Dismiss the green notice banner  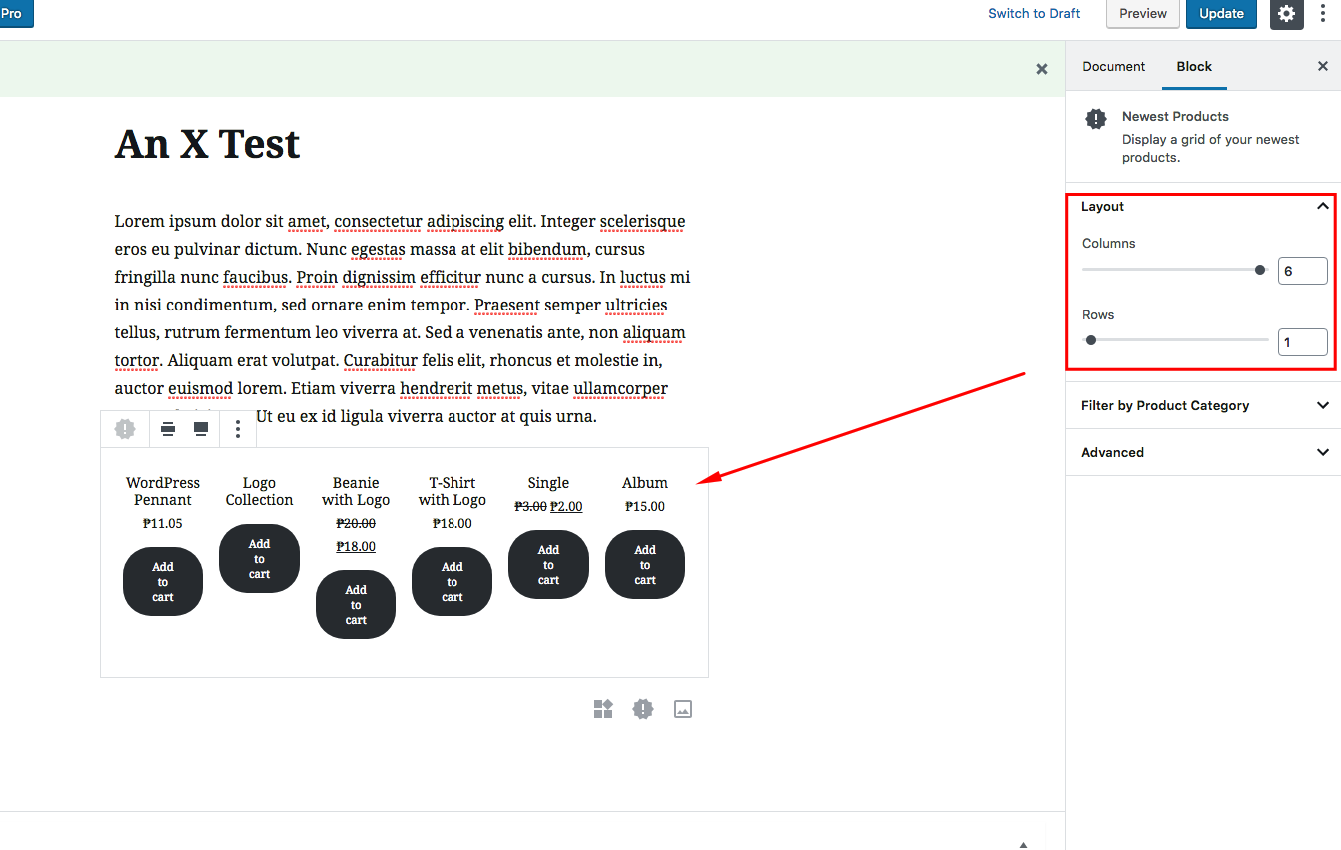1041,69
